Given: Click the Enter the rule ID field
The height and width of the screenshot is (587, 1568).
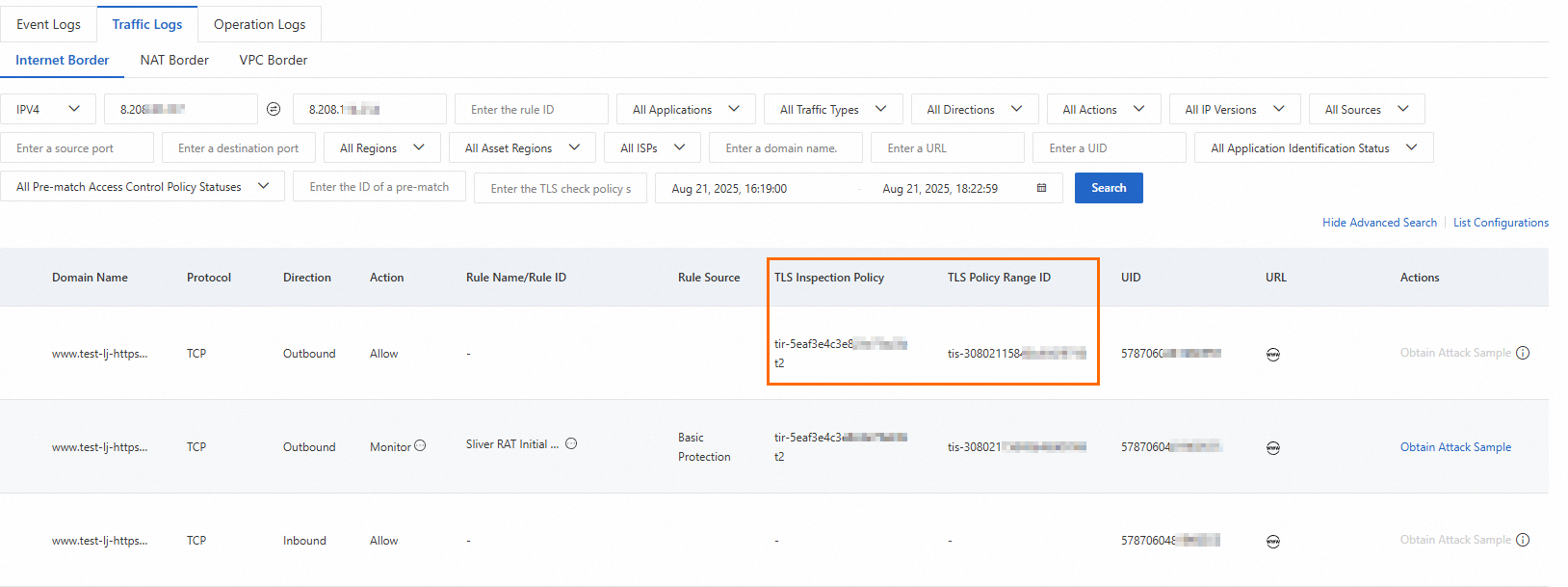Looking at the screenshot, I should [x=532, y=109].
